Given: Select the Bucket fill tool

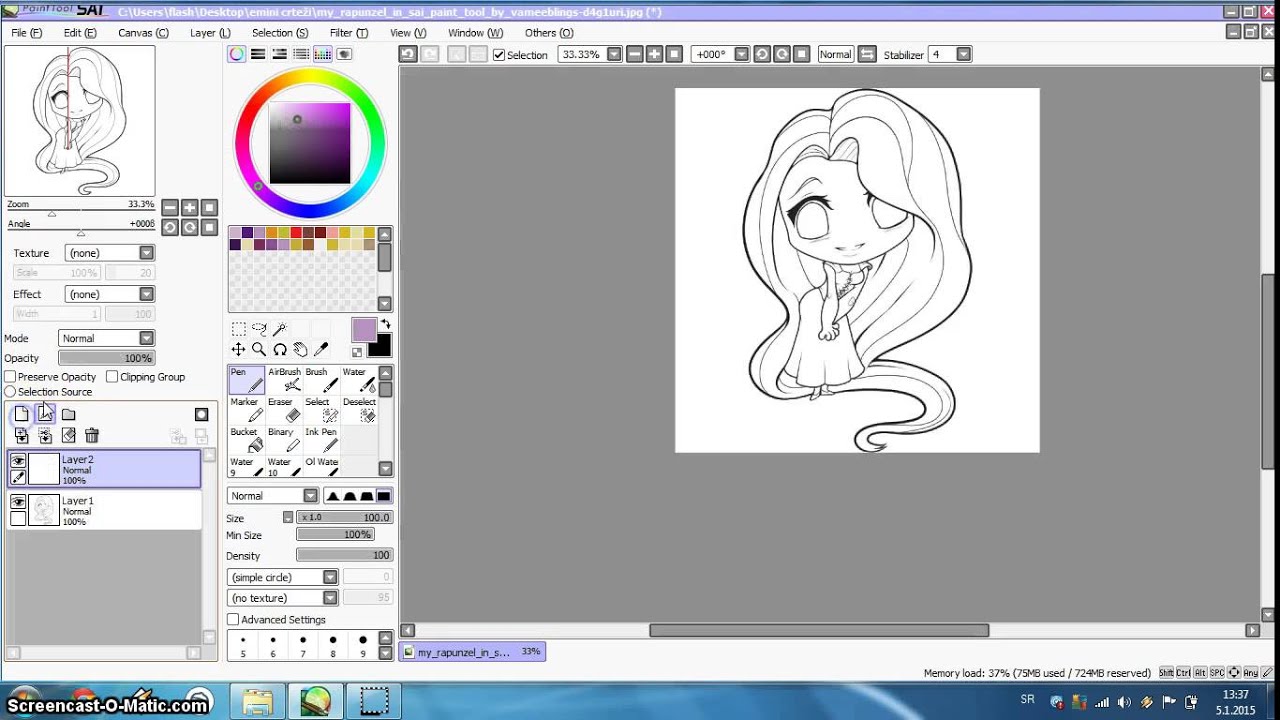Looking at the screenshot, I should pyautogui.click(x=247, y=441).
